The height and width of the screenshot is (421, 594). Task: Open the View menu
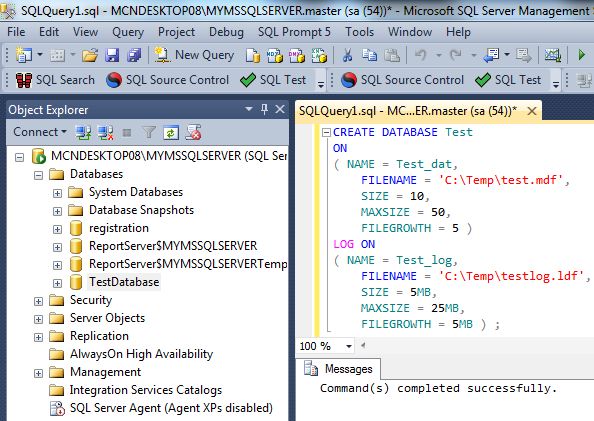click(85, 32)
